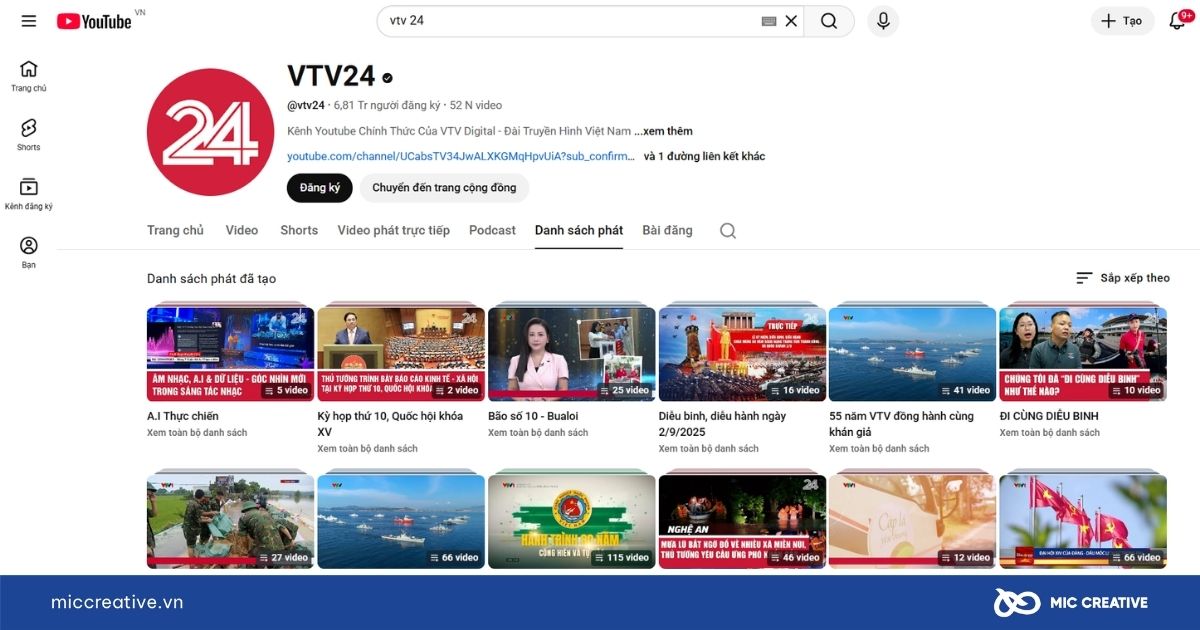Search within the channel using the magnifier icon
Screen dimensions: 1200x630
pyautogui.click(x=728, y=231)
